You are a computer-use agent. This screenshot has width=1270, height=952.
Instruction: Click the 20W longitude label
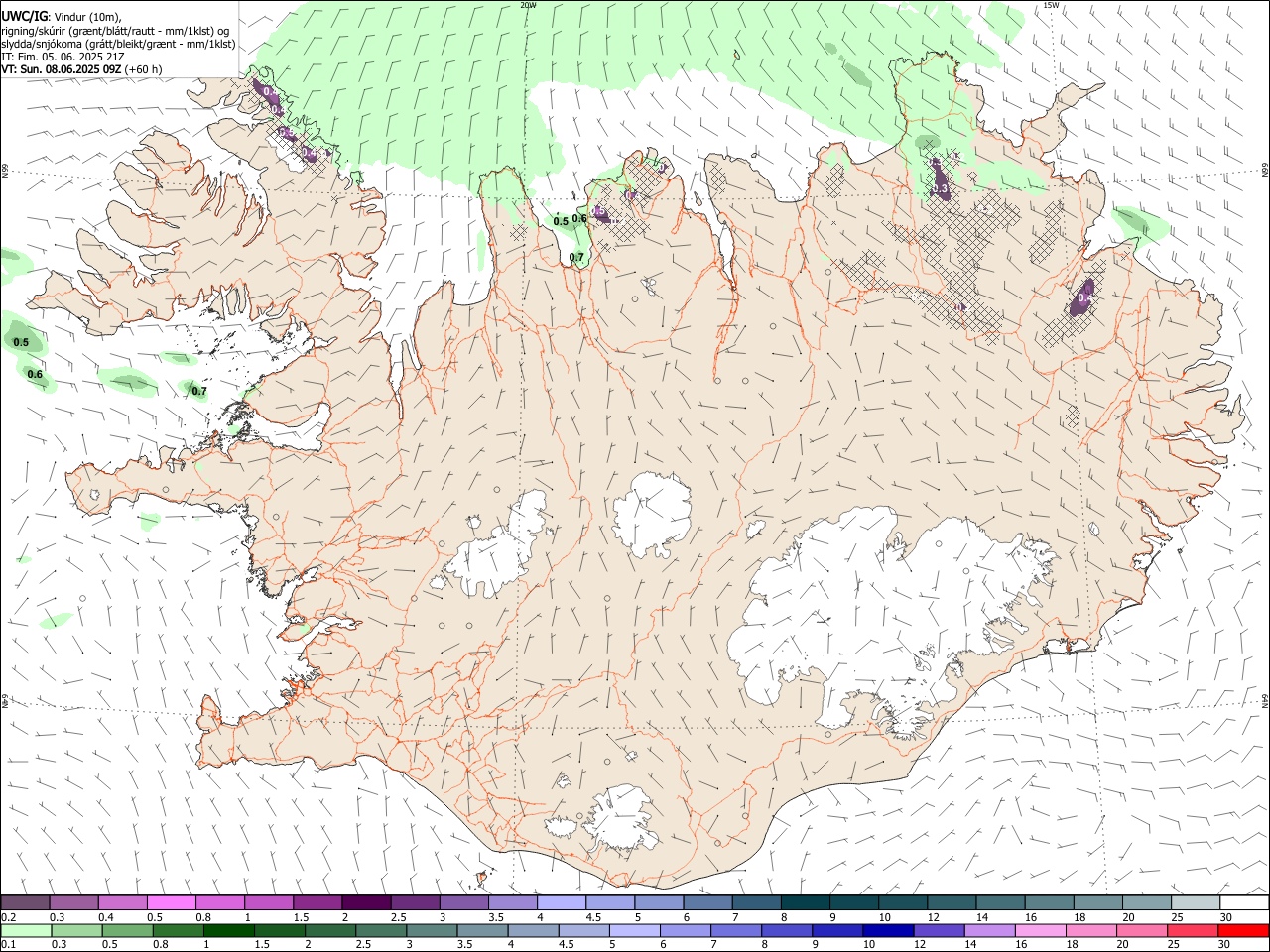coord(529,5)
